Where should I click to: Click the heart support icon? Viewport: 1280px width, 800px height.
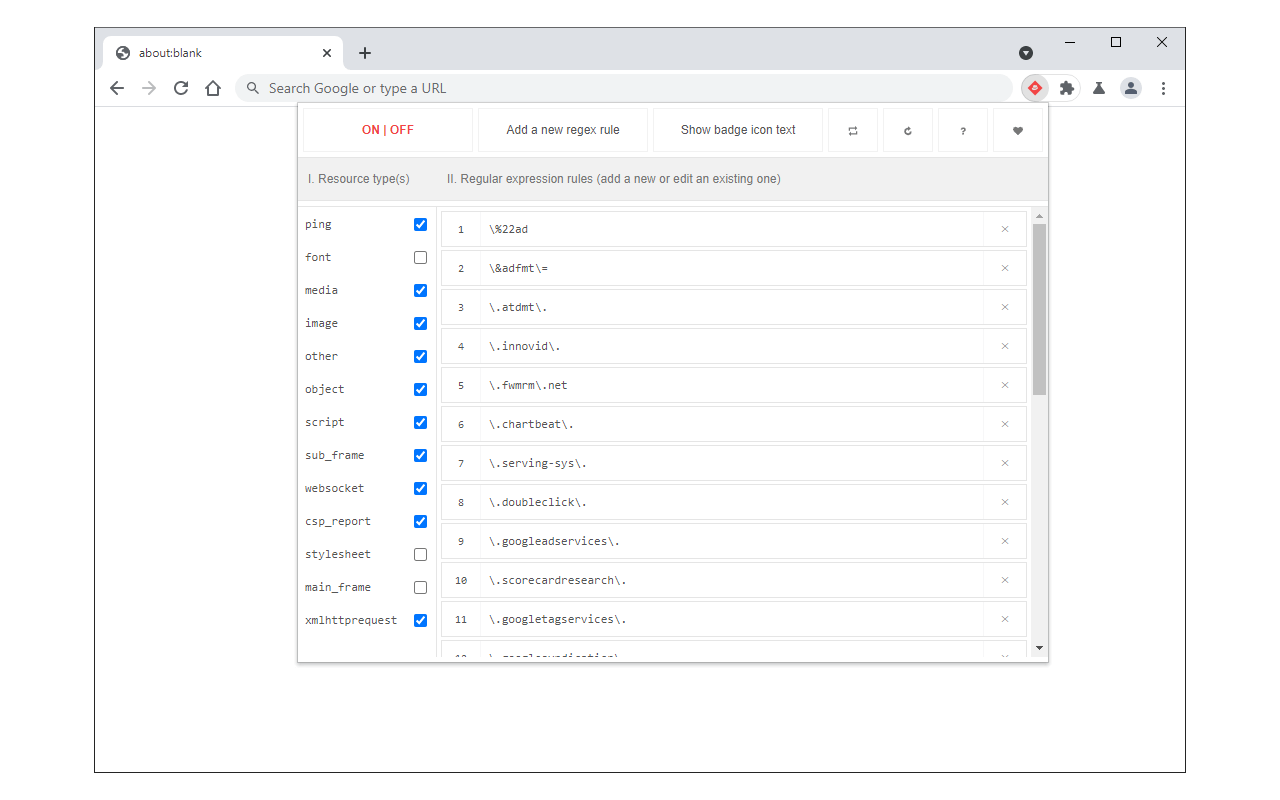pyautogui.click(x=1018, y=130)
